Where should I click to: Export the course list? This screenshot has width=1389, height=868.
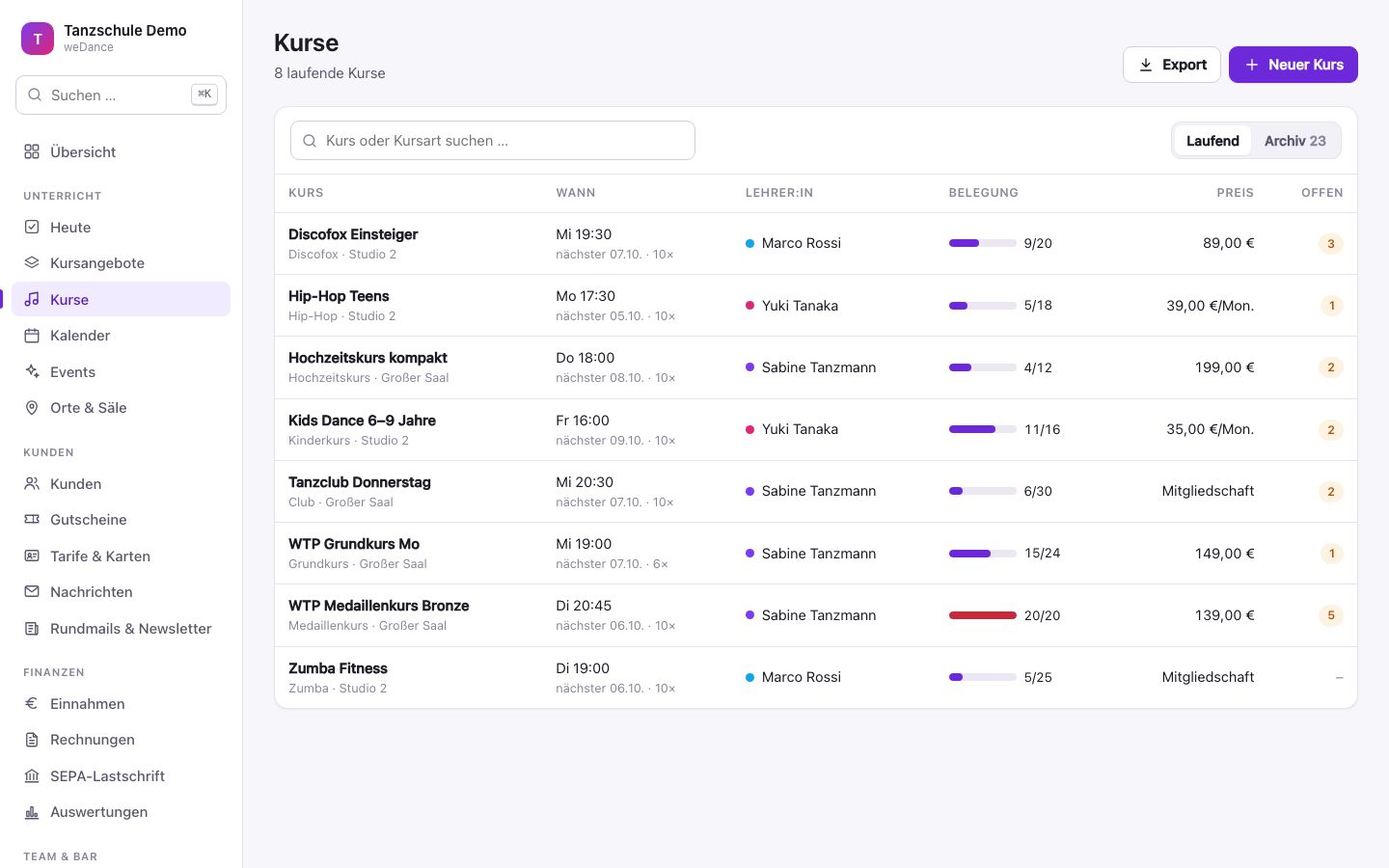coord(1172,65)
